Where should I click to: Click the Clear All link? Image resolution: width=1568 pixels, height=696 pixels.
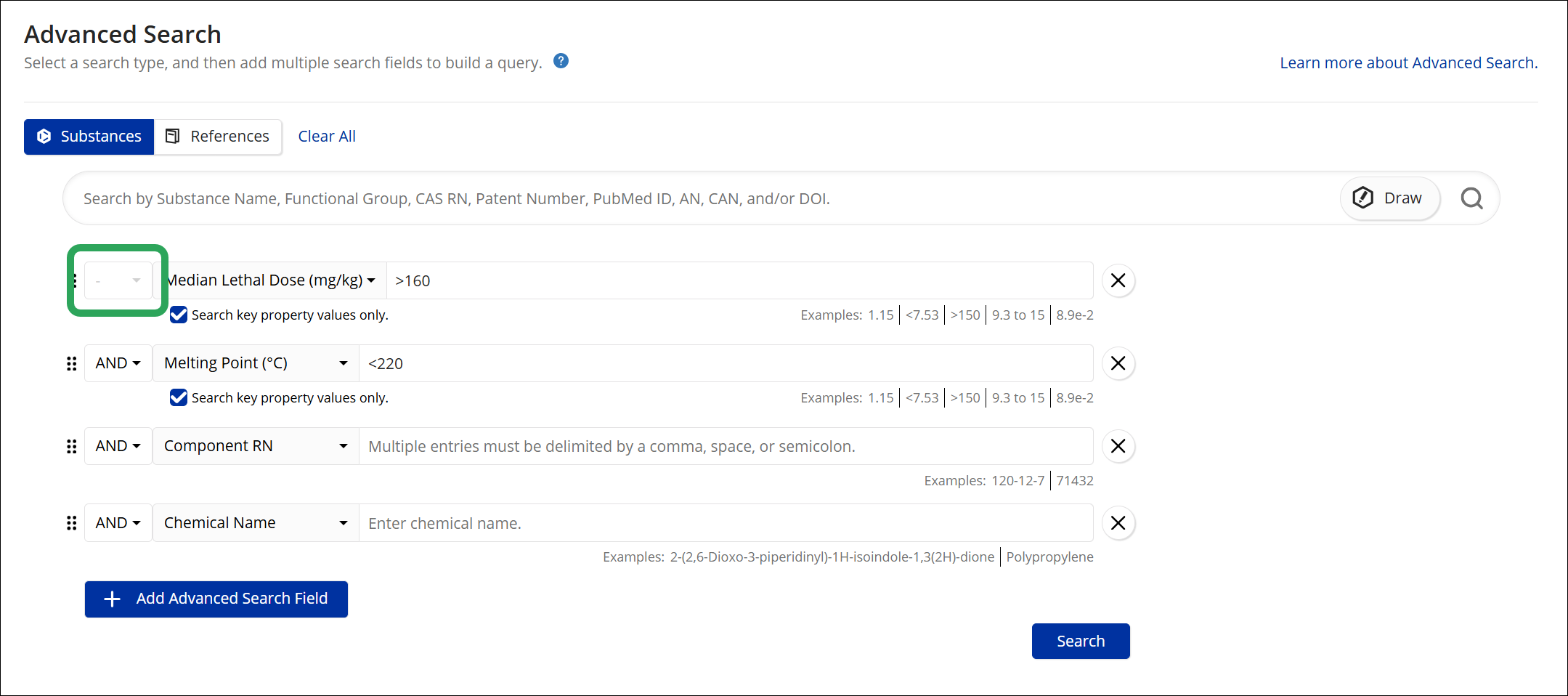point(327,137)
